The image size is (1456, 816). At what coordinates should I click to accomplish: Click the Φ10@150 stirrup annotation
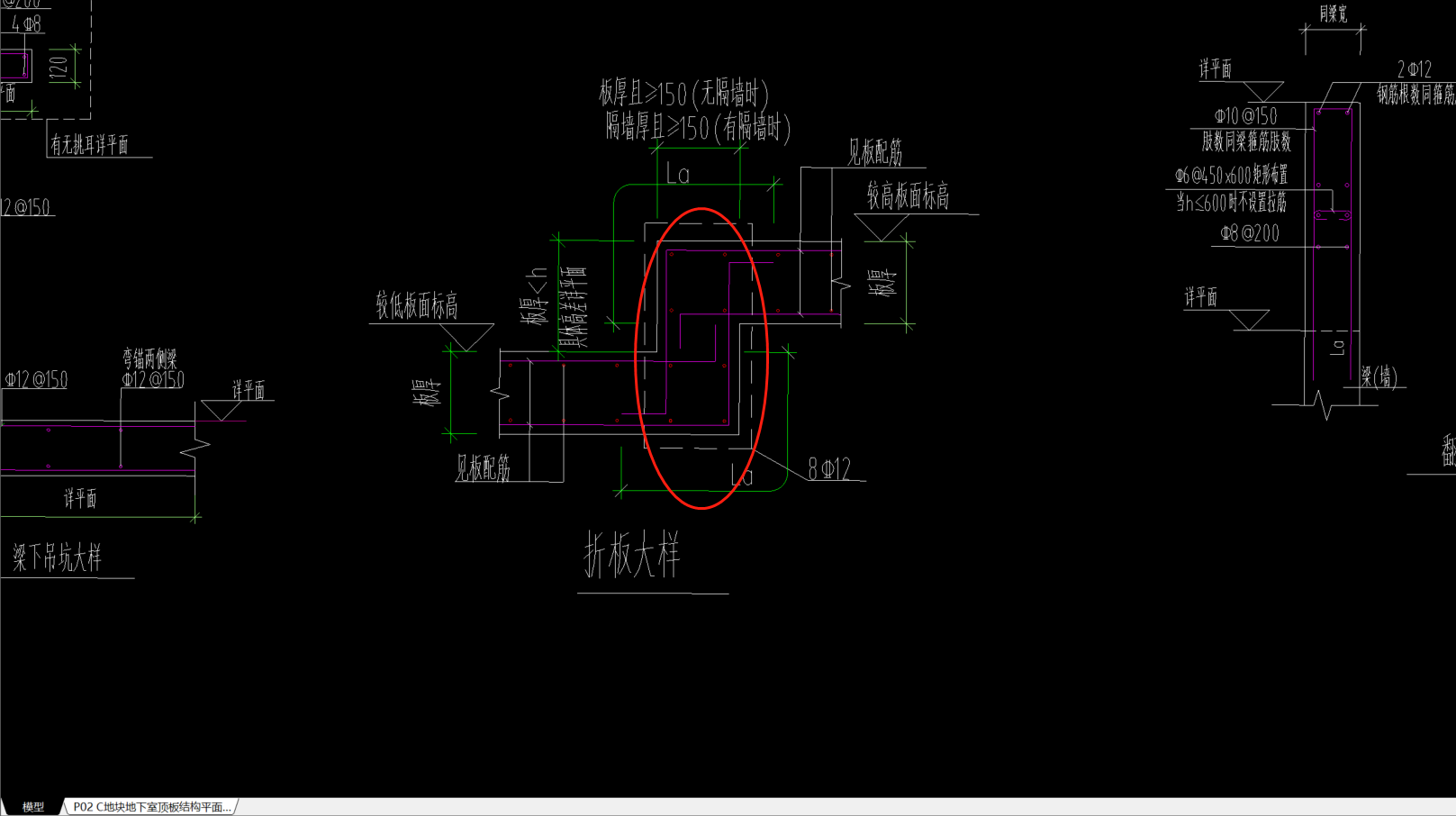coord(1245,116)
